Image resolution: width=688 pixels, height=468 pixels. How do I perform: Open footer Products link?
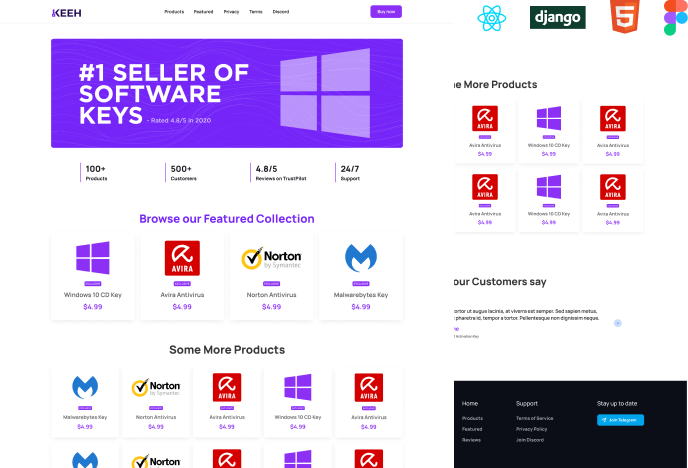click(x=472, y=418)
